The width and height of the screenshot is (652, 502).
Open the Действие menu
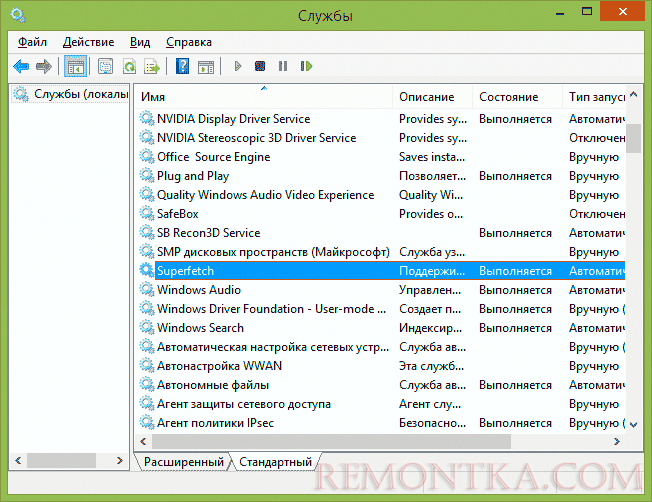click(x=88, y=42)
